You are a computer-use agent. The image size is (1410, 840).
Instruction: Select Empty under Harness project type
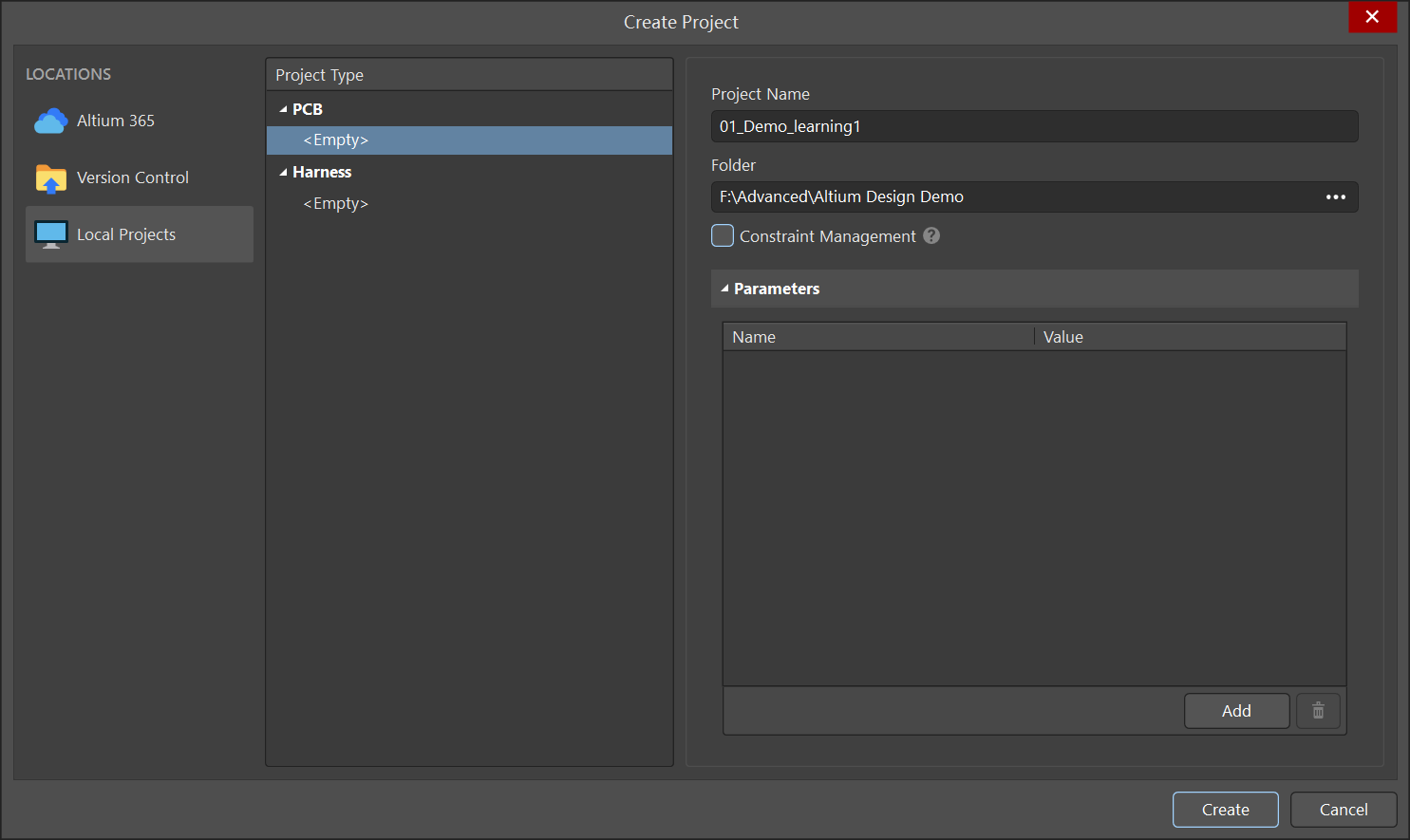(336, 204)
